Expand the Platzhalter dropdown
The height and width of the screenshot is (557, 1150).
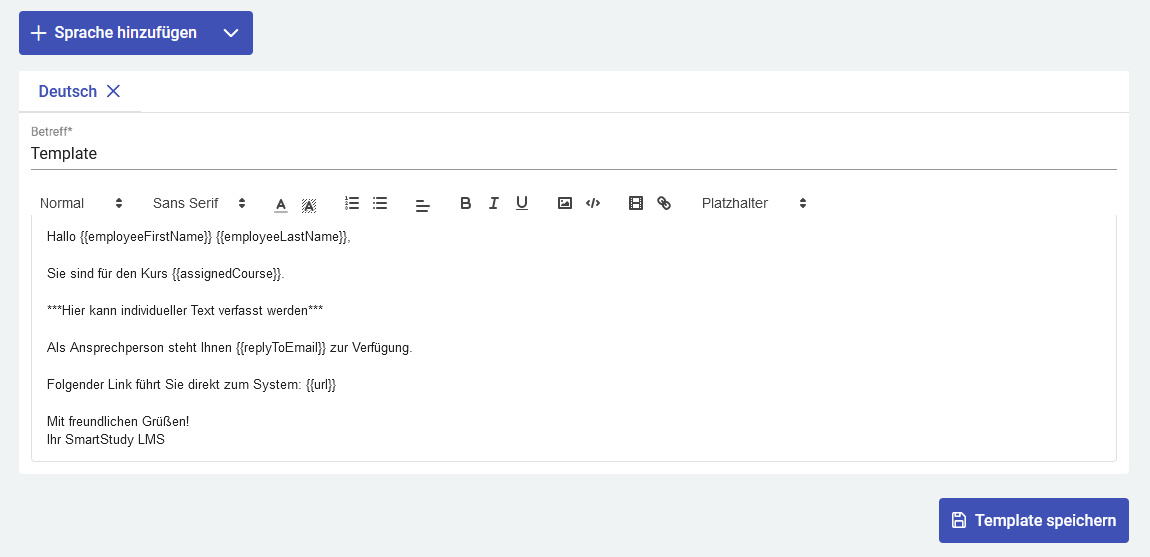(x=754, y=203)
